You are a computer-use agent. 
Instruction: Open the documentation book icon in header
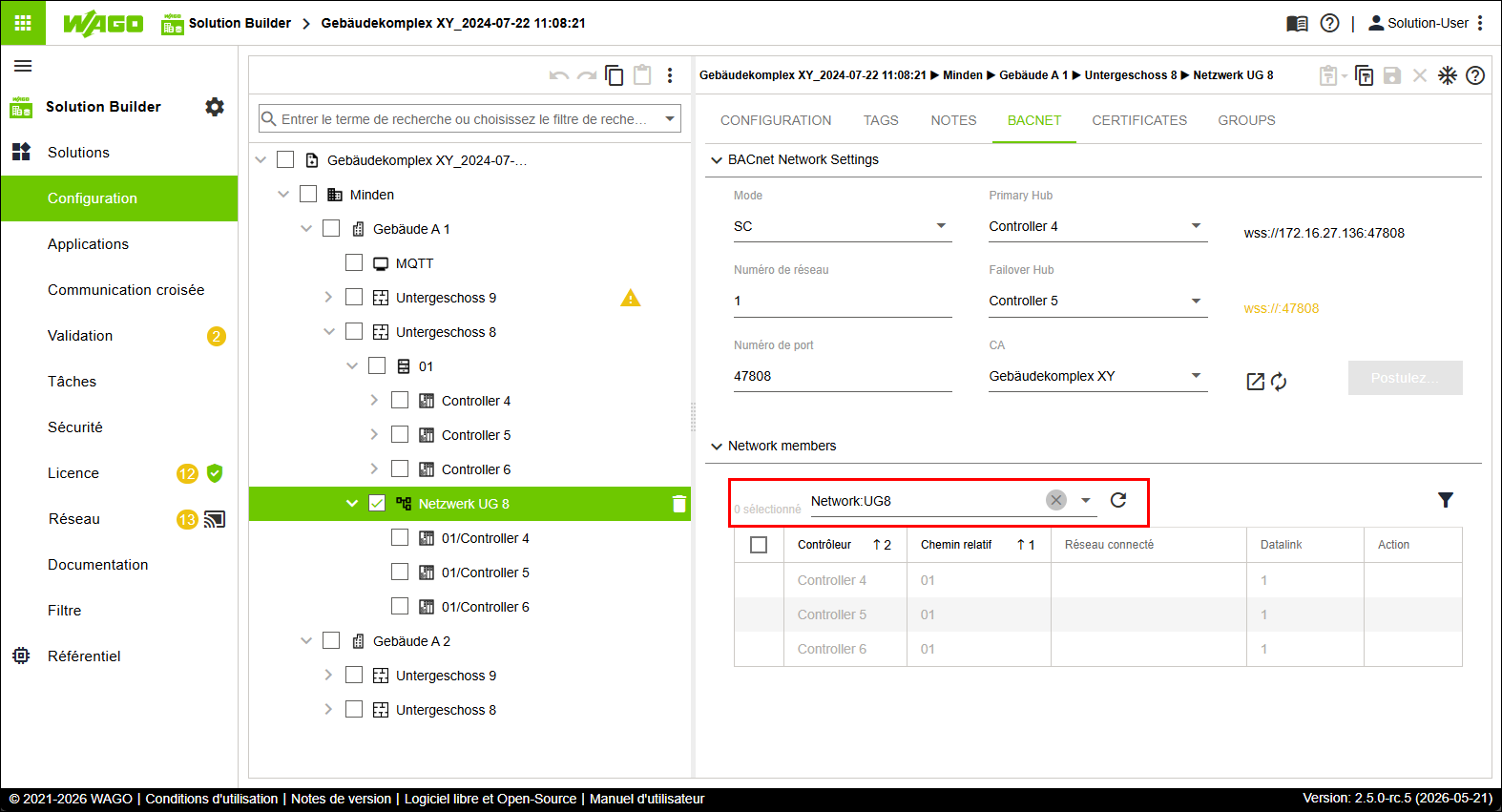(x=1297, y=23)
